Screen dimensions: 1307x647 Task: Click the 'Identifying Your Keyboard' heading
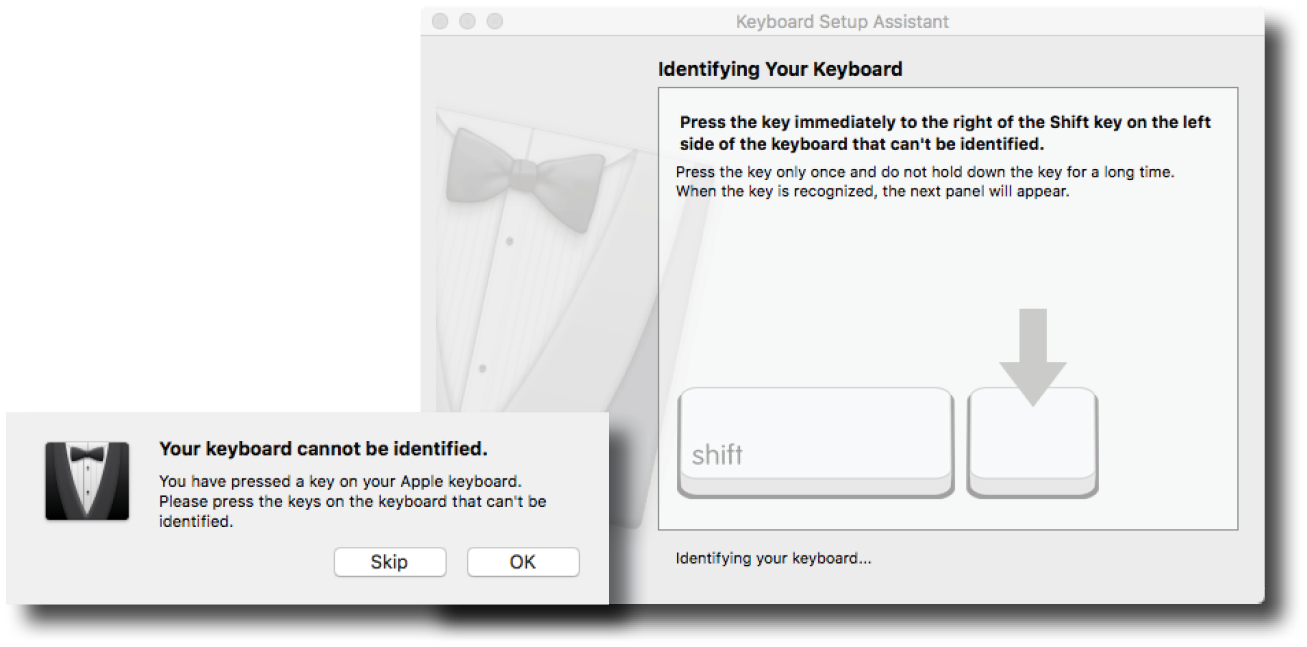(780, 70)
